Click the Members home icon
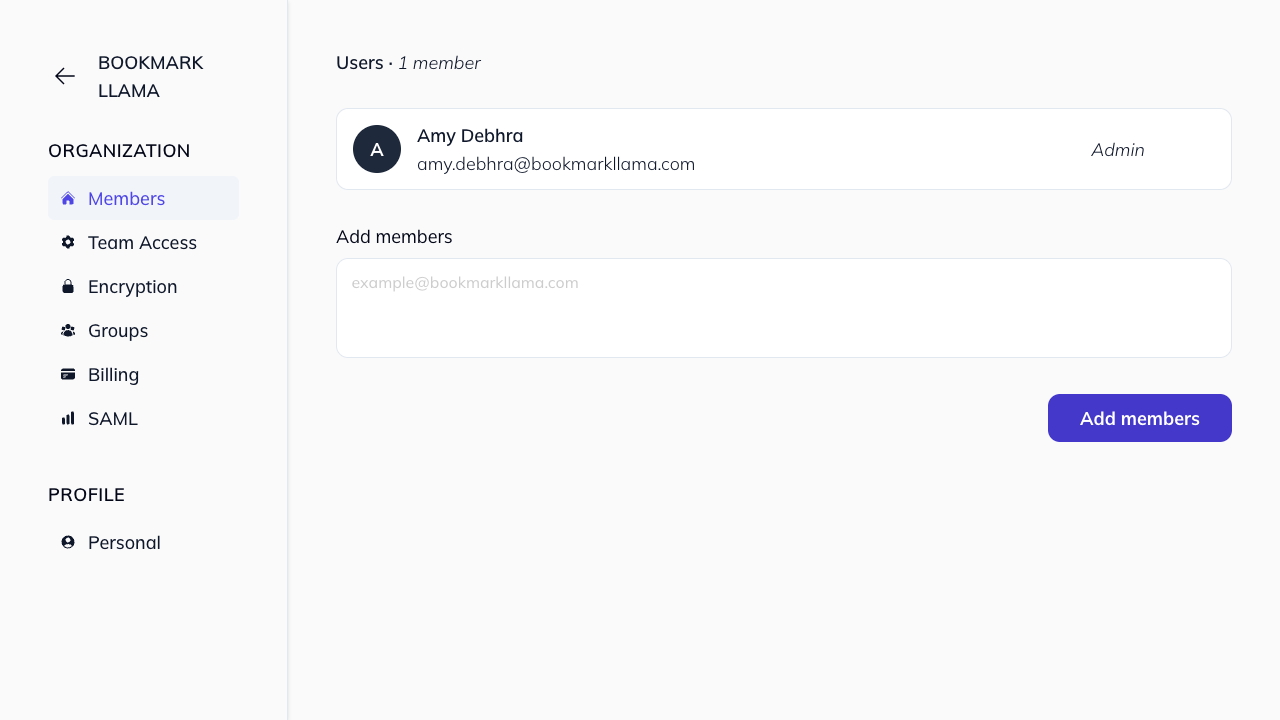The height and width of the screenshot is (720, 1280). pyautogui.click(x=68, y=198)
